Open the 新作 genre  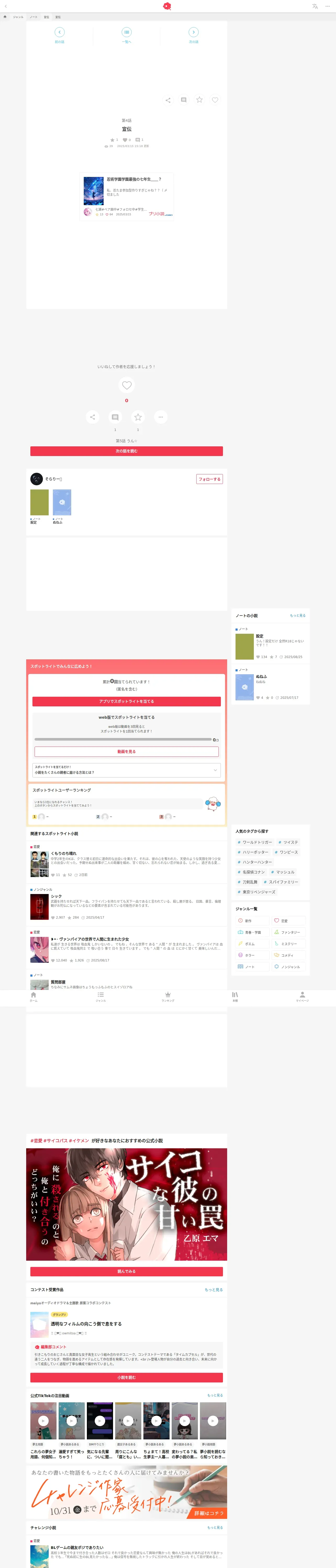(253, 921)
